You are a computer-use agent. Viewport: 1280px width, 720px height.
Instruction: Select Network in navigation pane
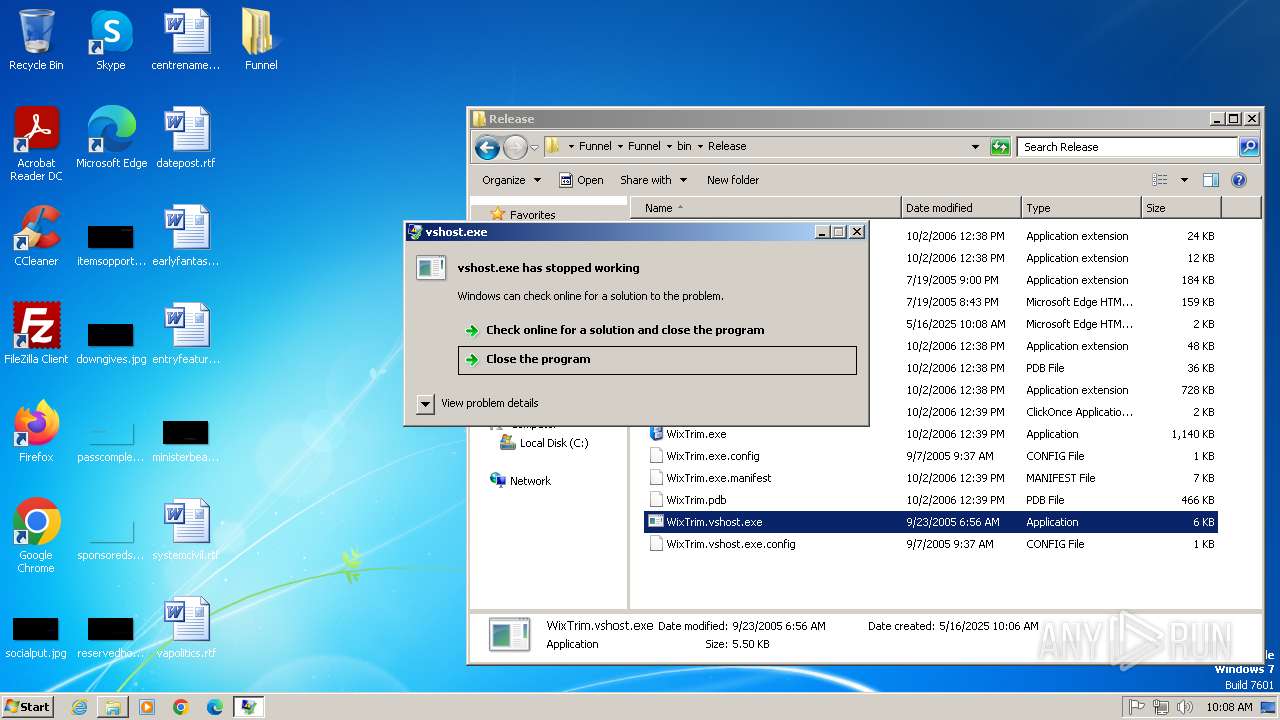[x=530, y=481]
